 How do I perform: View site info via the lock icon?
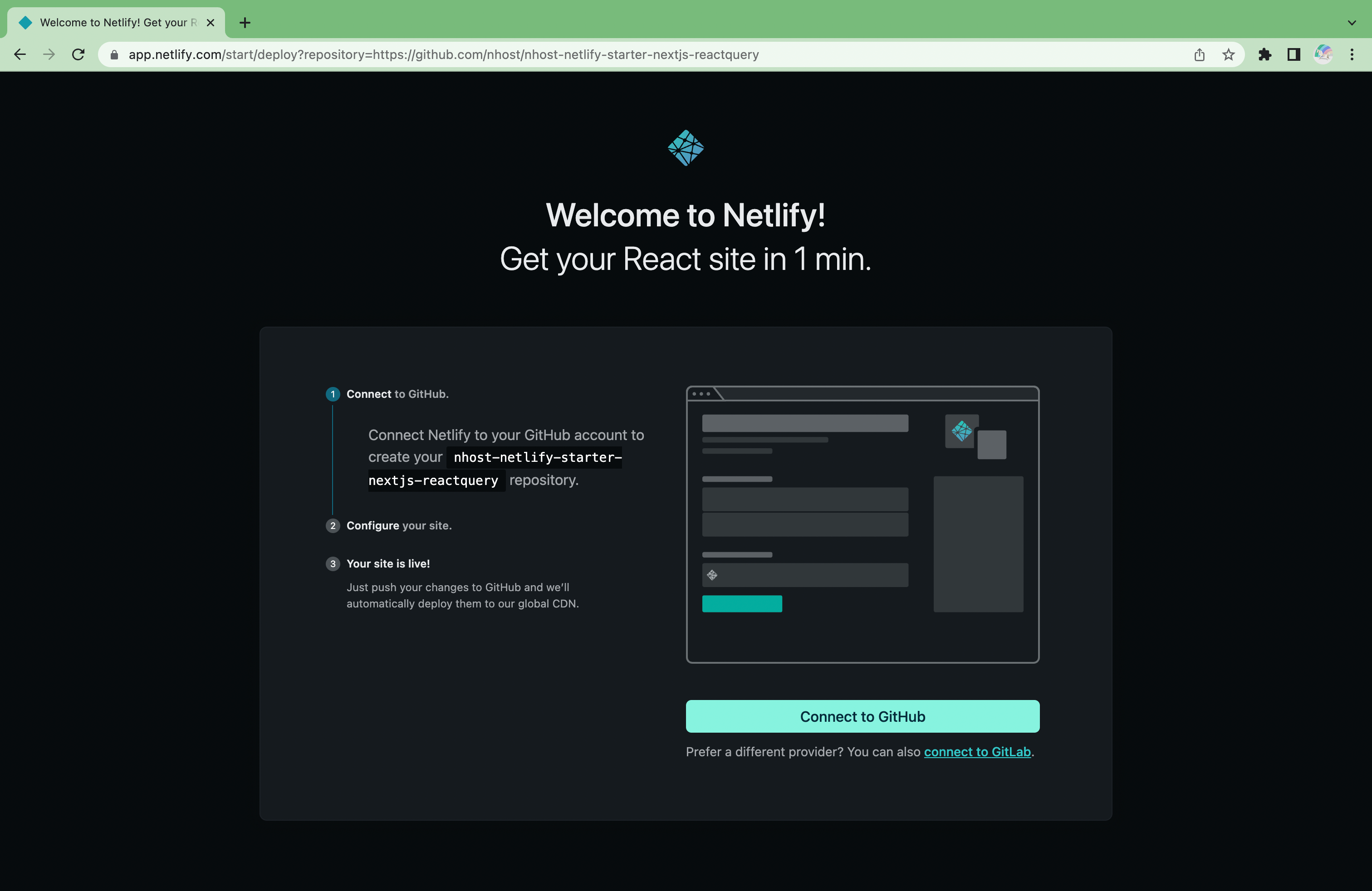coord(114,55)
